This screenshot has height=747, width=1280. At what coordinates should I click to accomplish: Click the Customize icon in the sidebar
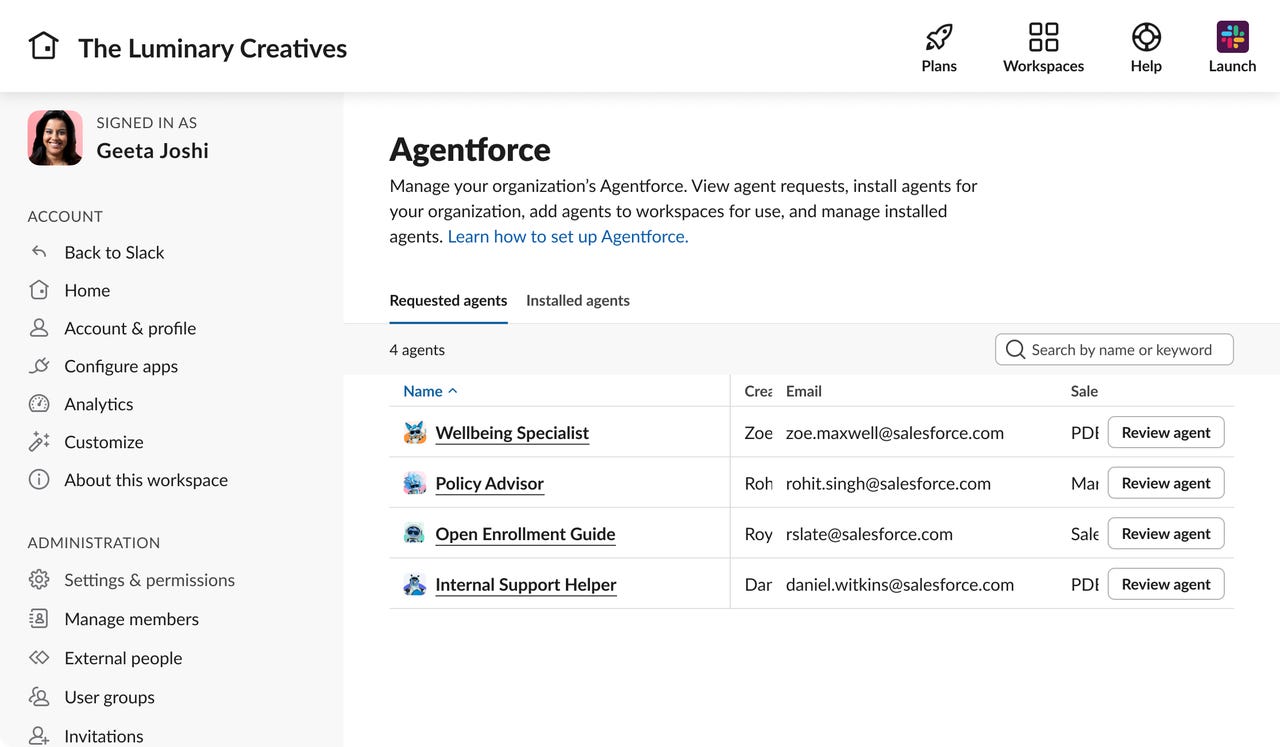pos(38,442)
